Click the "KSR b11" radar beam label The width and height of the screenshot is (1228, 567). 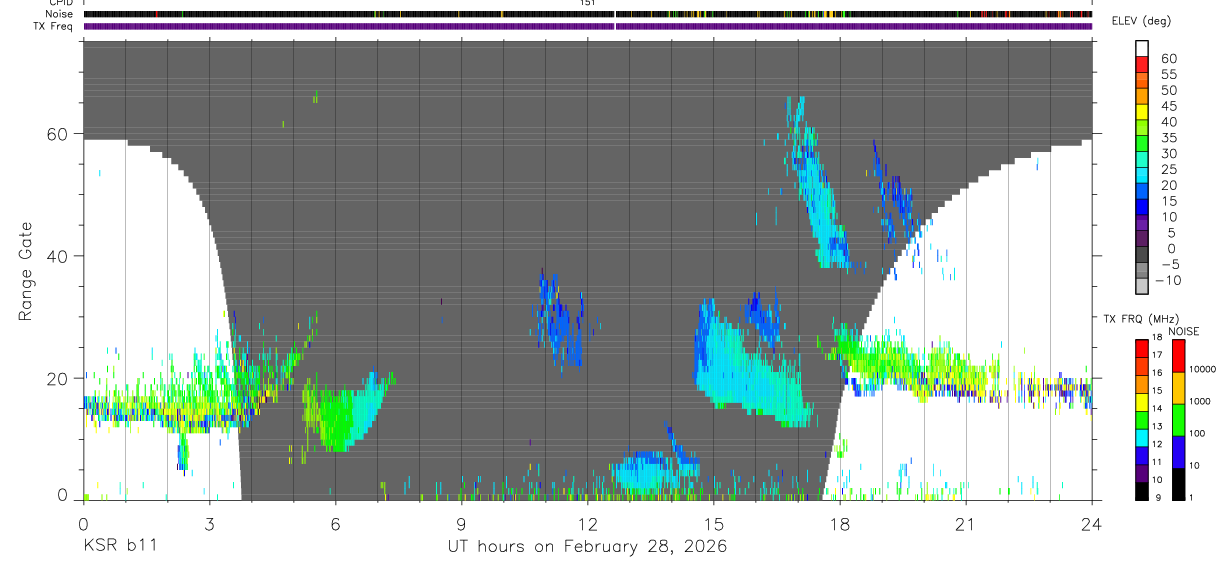(x=119, y=547)
